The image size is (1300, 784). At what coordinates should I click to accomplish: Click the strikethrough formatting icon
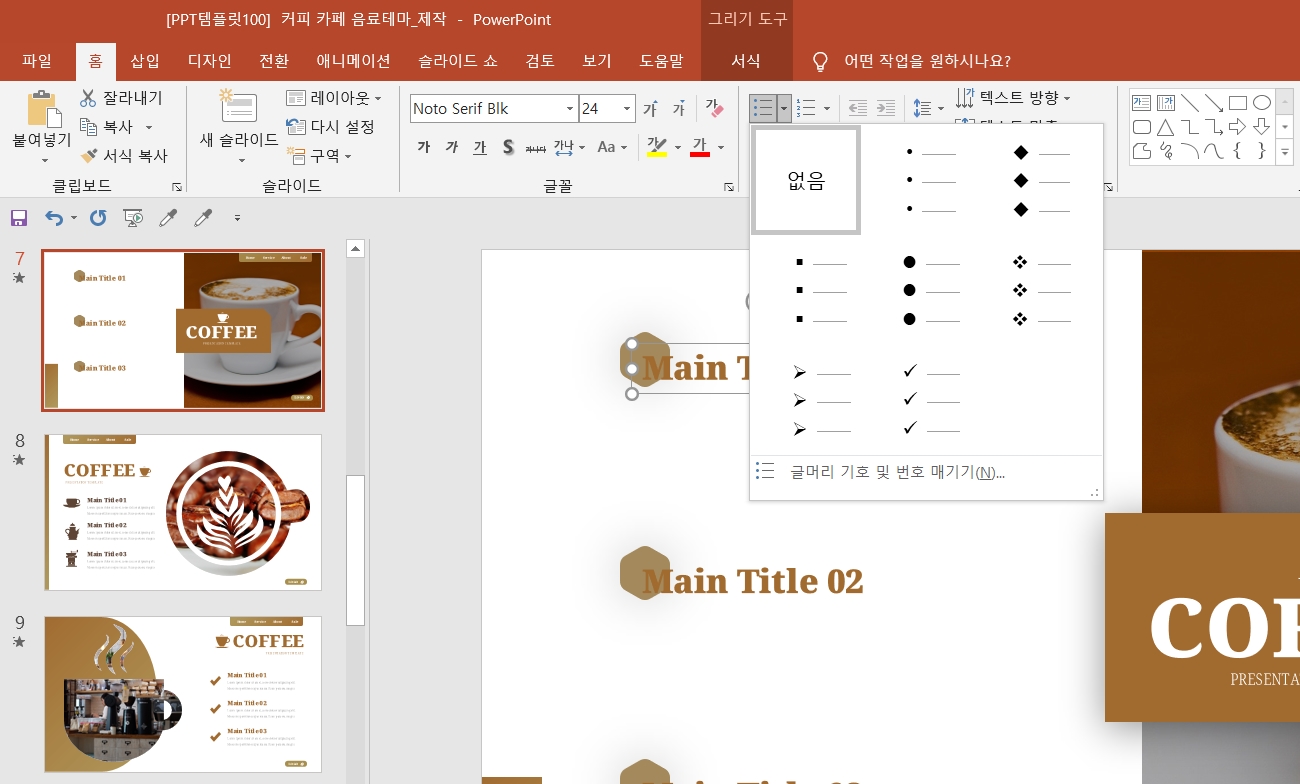pos(536,147)
